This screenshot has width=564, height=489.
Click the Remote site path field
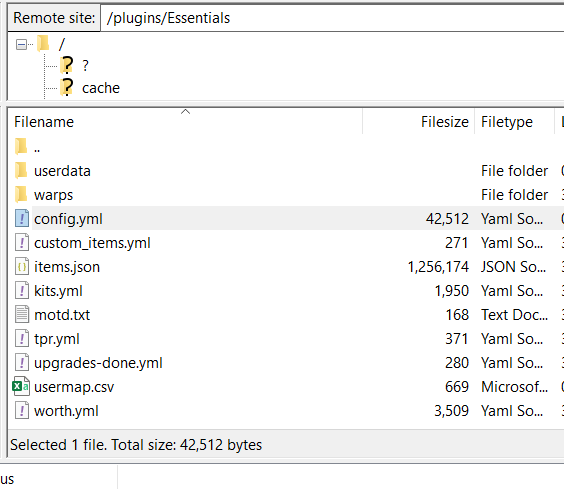[x=332, y=18]
